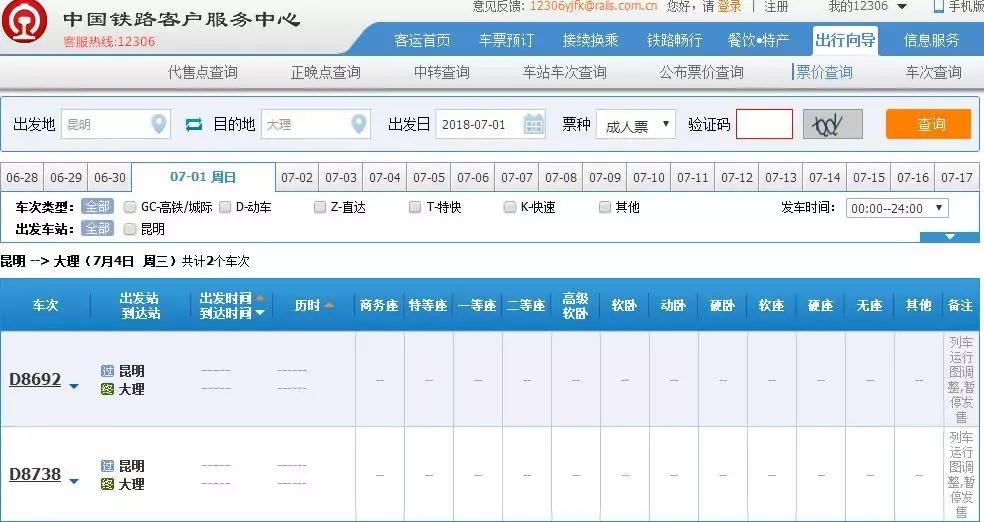
Task: Go to 票价查询 submenu
Action: (x=824, y=73)
